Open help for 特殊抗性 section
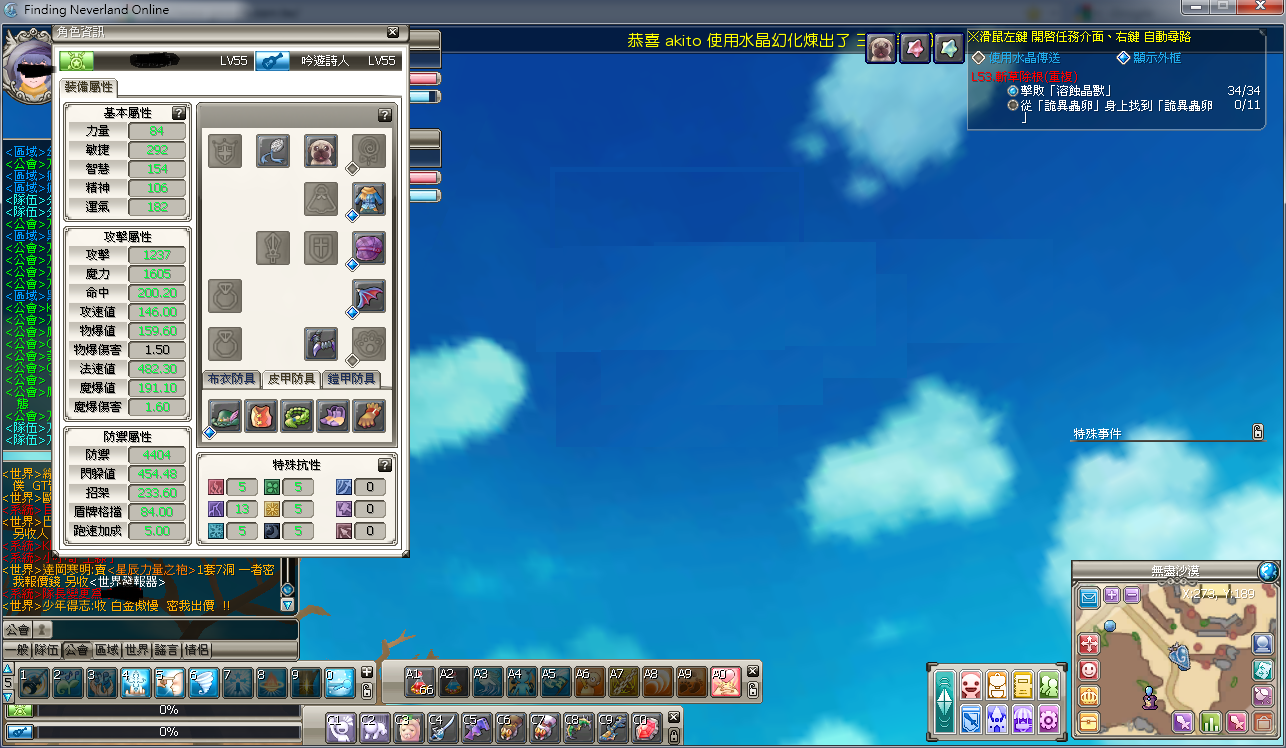Image resolution: width=1286 pixels, height=748 pixels. pyautogui.click(x=385, y=465)
